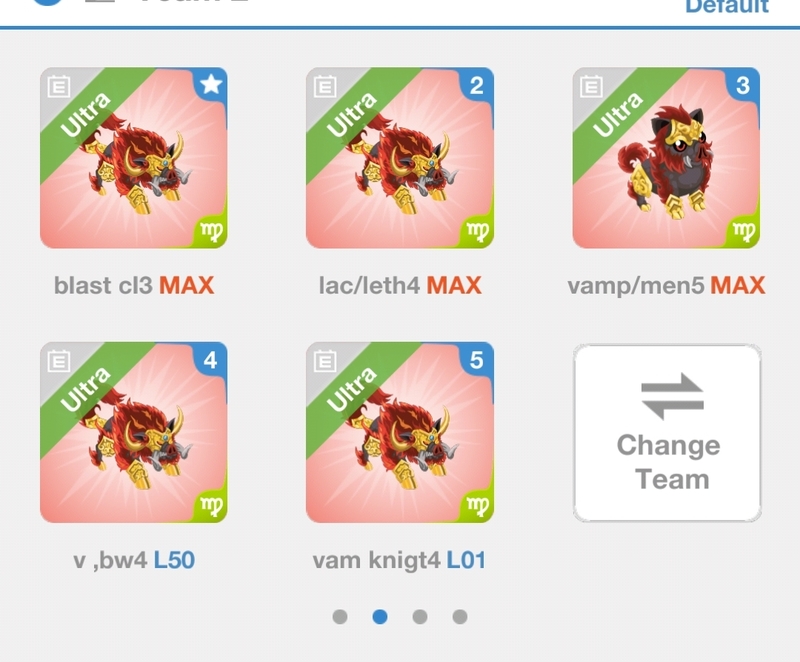Open notes icon on lac/leth4 card
Image resolution: width=800 pixels, height=662 pixels.
[325, 86]
